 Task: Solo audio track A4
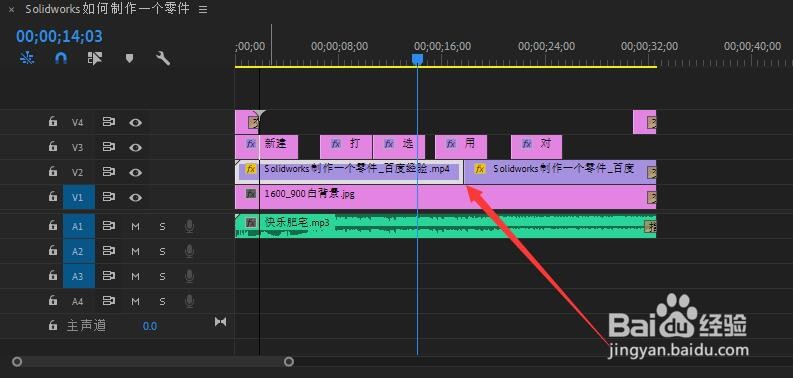click(162, 302)
